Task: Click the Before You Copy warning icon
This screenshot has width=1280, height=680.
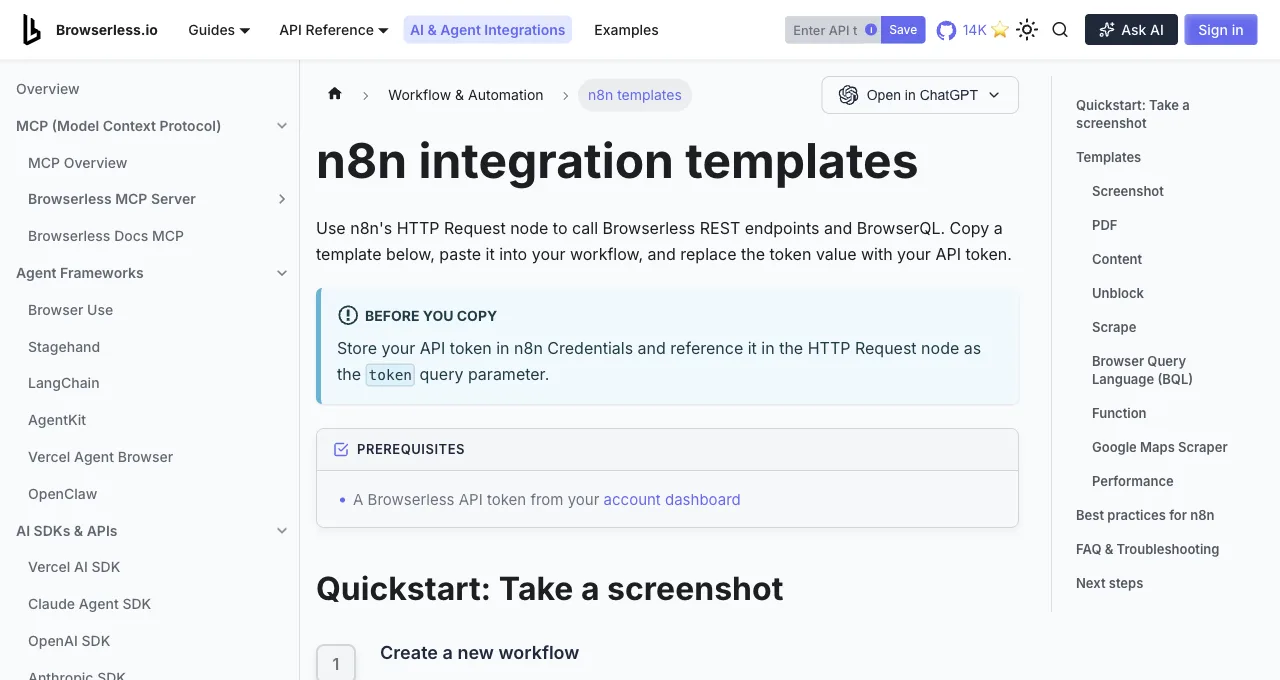Action: 348,315
